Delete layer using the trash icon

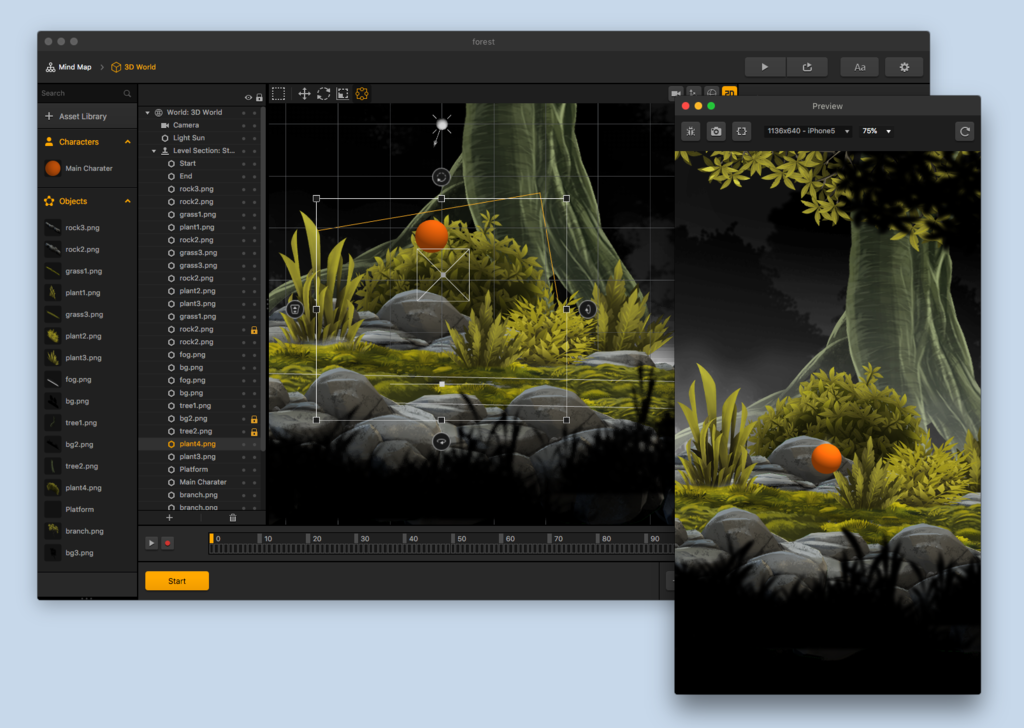click(x=233, y=518)
